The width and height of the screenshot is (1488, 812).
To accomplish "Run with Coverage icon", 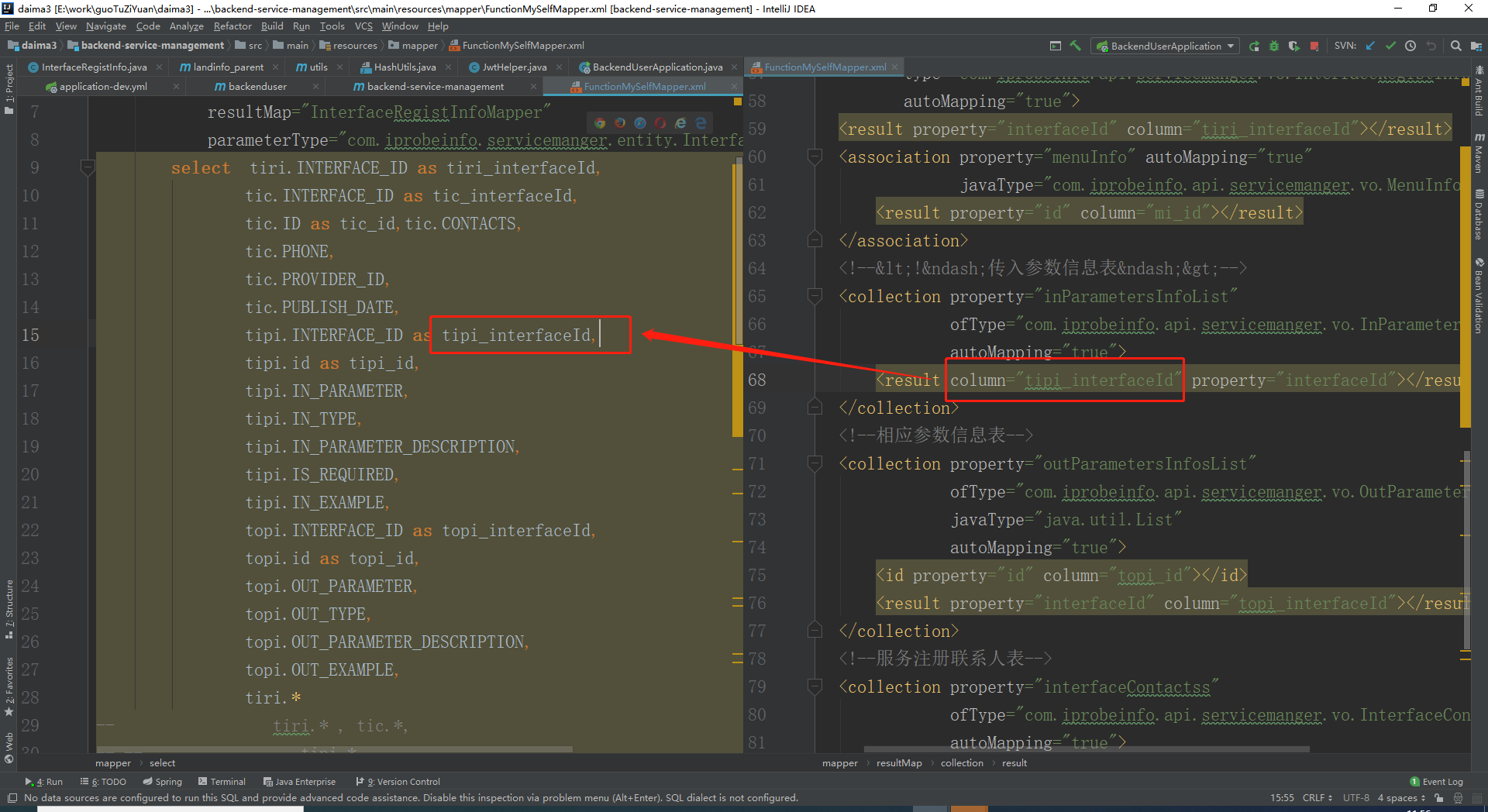I will coord(1293,46).
